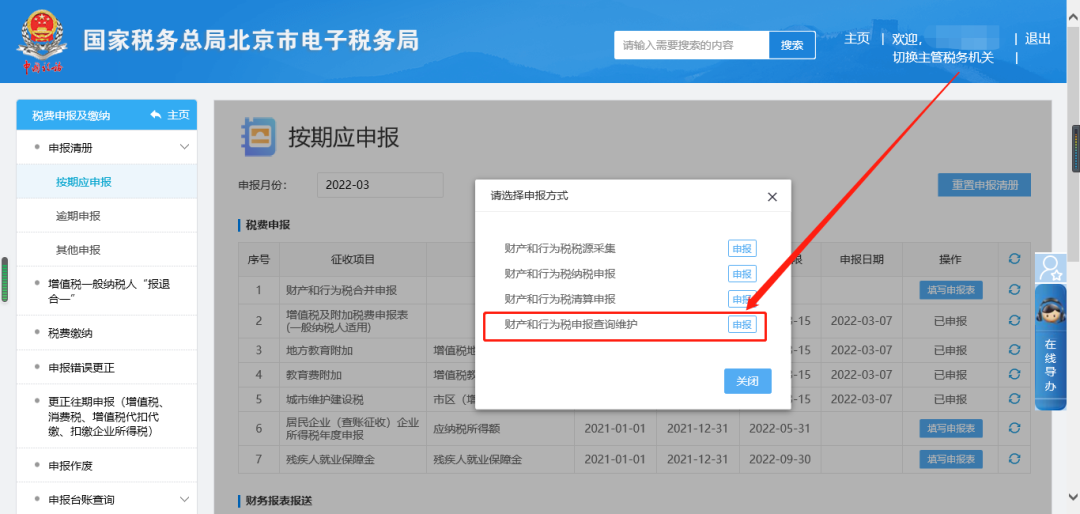
Task: Expand the 申报清册 sidebar section
Action: 184,148
